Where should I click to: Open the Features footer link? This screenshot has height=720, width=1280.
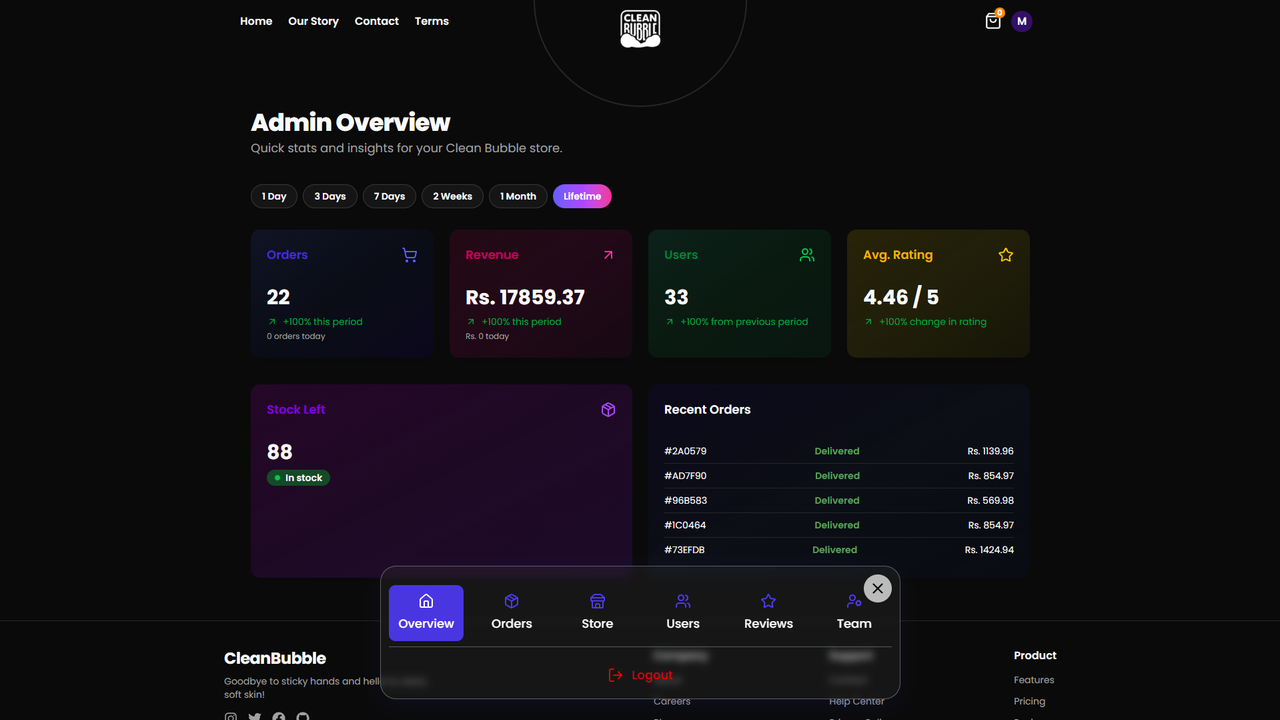click(1034, 680)
